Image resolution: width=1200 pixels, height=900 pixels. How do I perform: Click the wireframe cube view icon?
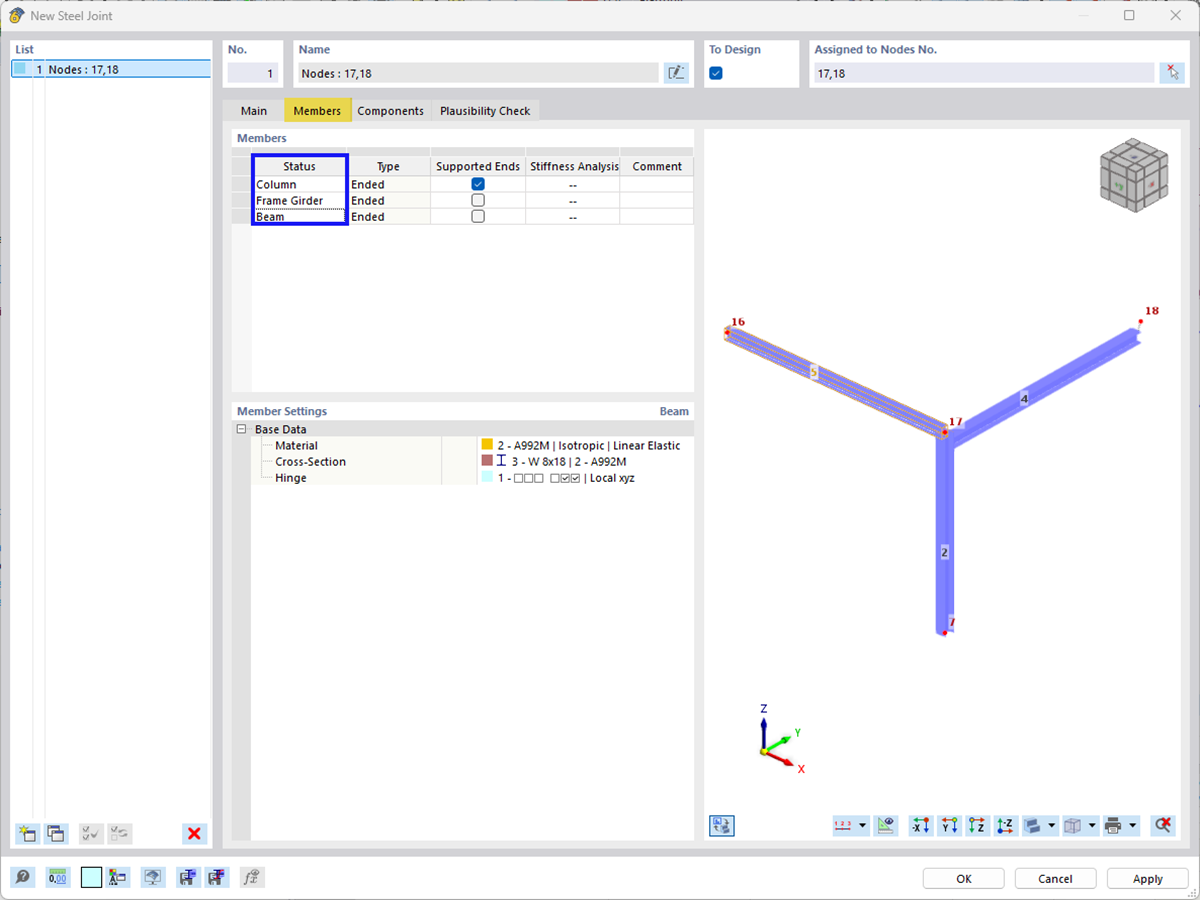pos(1073,826)
